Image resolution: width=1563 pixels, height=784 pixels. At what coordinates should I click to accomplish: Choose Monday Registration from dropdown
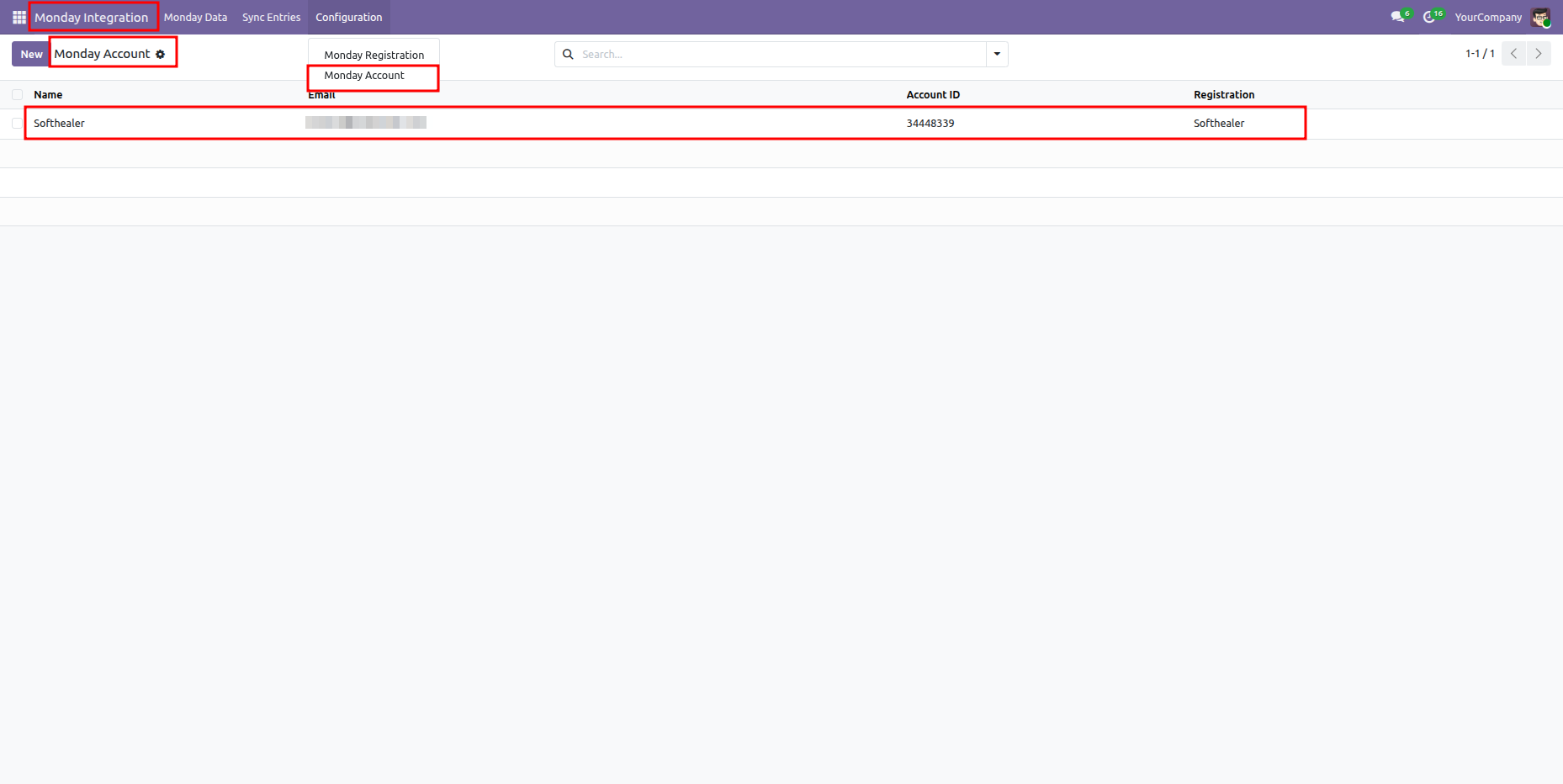[x=374, y=55]
